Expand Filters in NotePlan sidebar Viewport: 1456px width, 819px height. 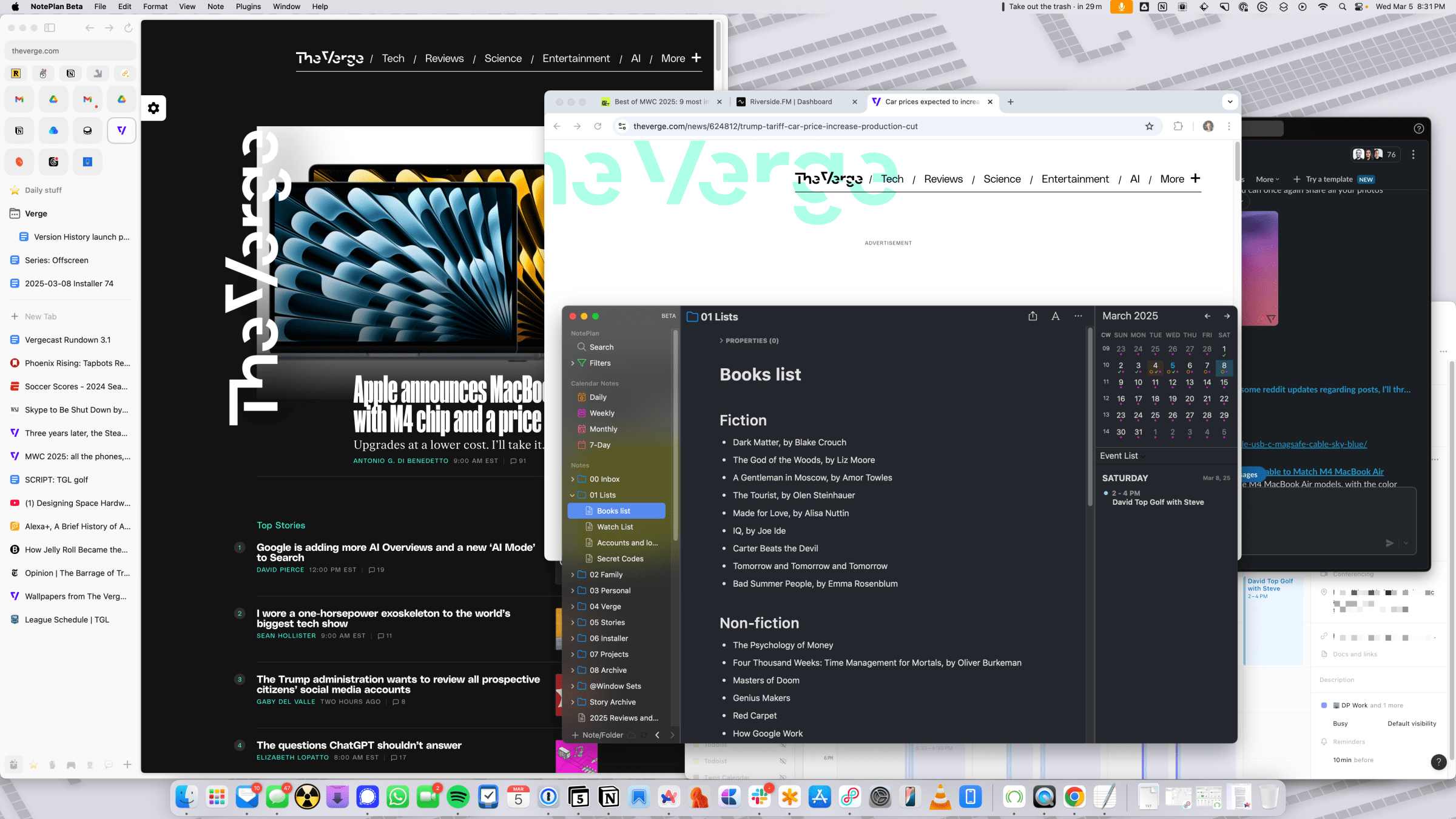[x=572, y=363]
